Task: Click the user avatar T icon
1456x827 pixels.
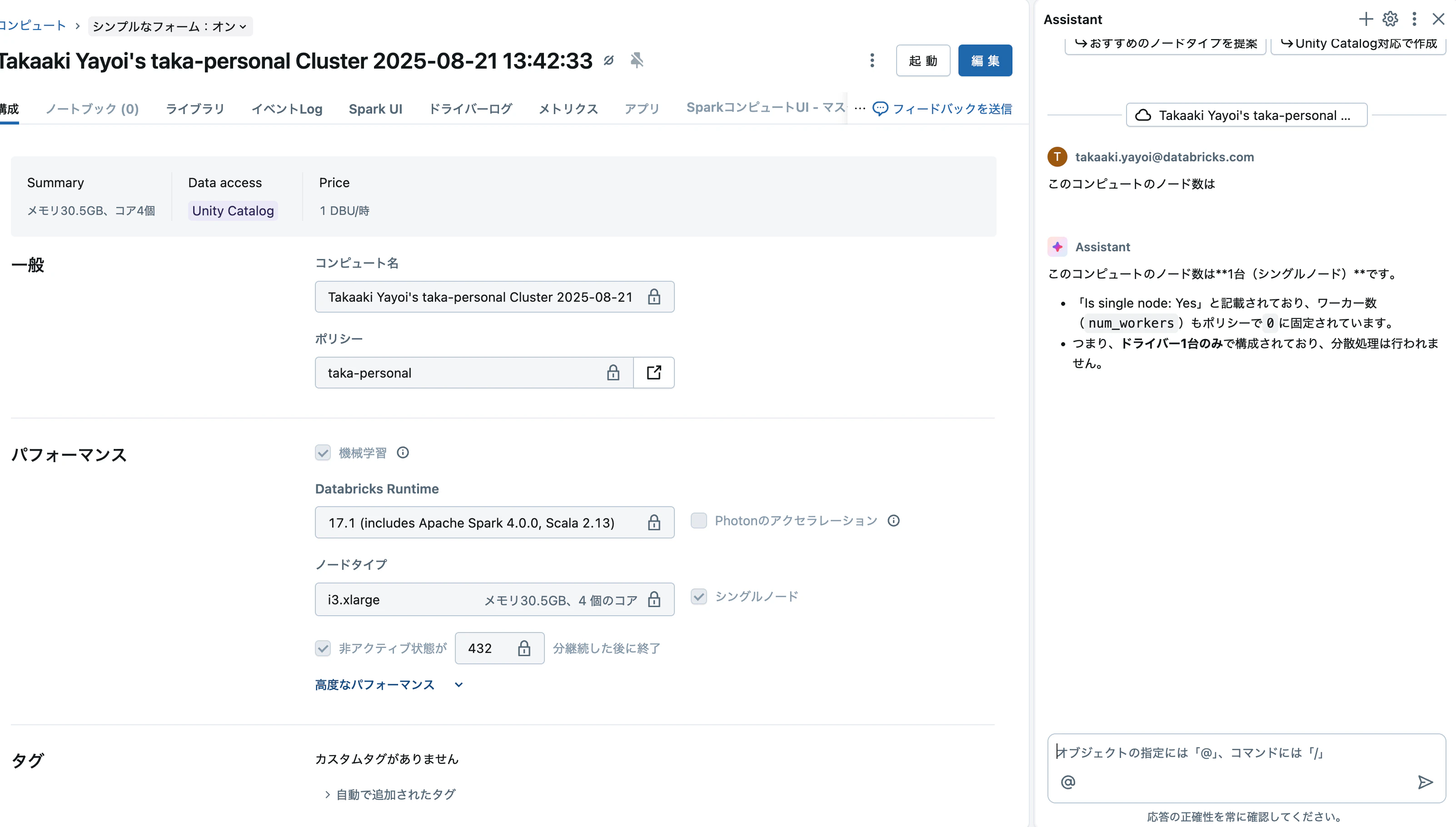Action: [1057, 157]
